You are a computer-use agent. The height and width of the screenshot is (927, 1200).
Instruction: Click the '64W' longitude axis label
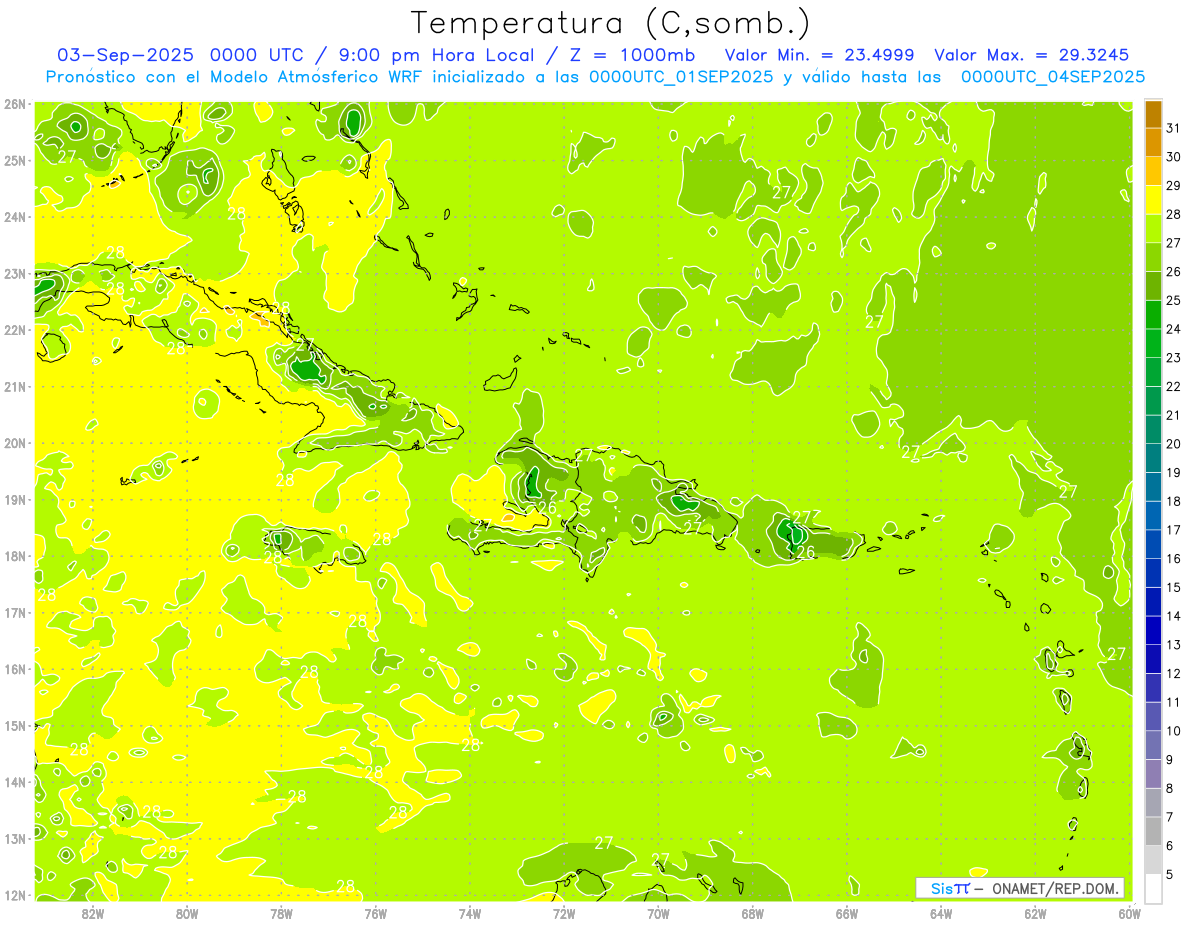coord(941,912)
